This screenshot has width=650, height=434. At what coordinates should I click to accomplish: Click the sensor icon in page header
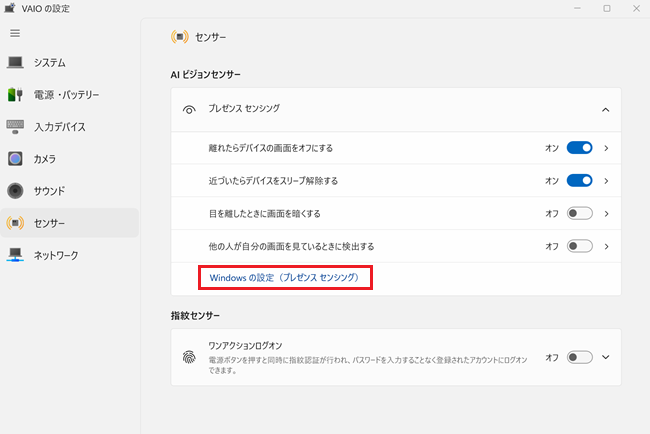point(180,37)
